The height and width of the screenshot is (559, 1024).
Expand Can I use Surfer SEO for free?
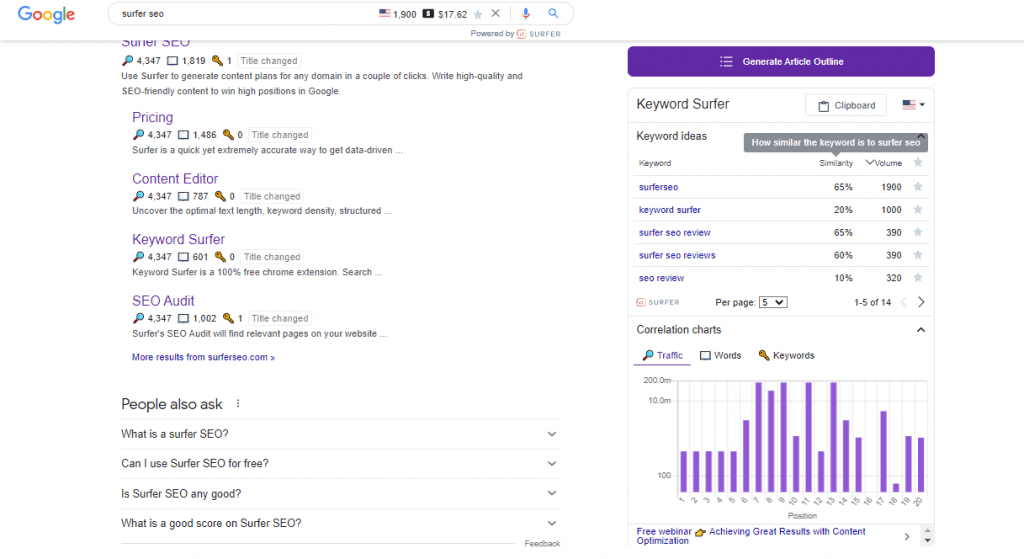click(x=340, y=464)
